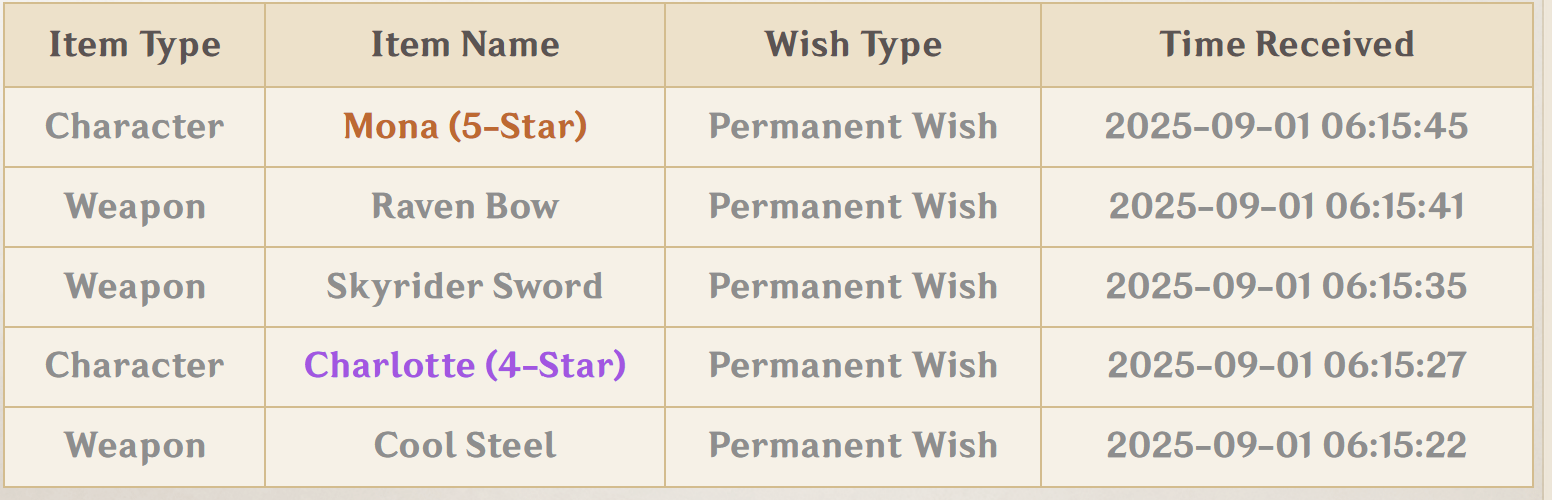The height and width of the screenshot is (500, 1552).
Task: Click the Raven Bow item name
Action: click(465, 206)
